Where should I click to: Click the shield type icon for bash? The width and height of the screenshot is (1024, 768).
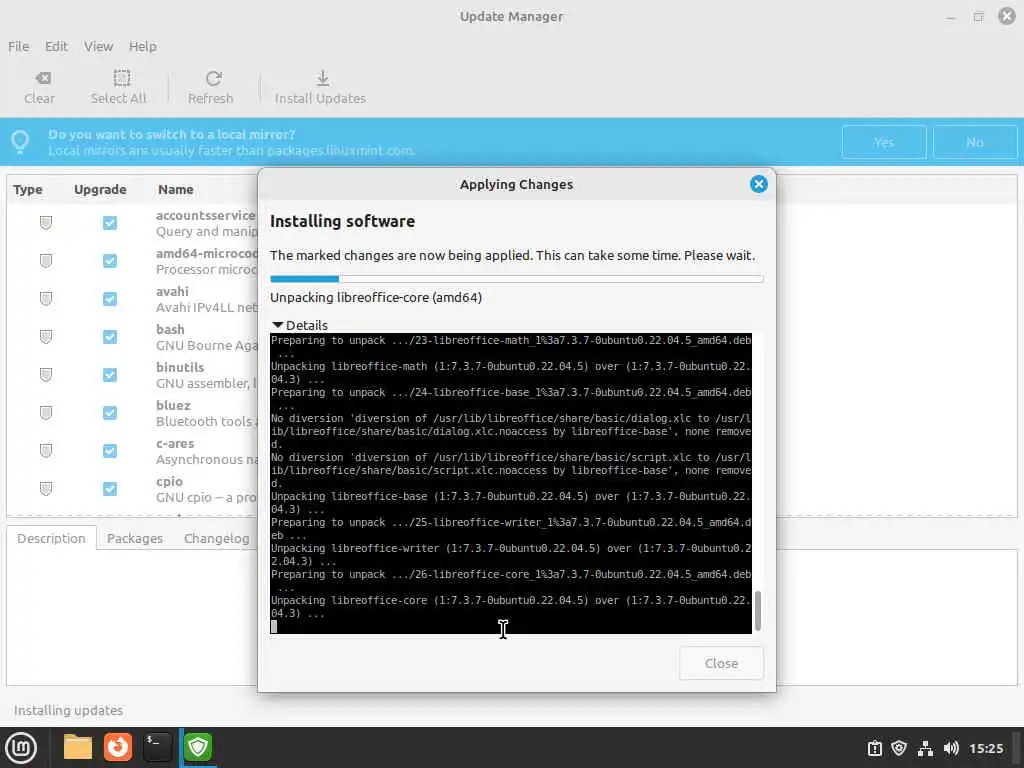click(x=46, y=336)
